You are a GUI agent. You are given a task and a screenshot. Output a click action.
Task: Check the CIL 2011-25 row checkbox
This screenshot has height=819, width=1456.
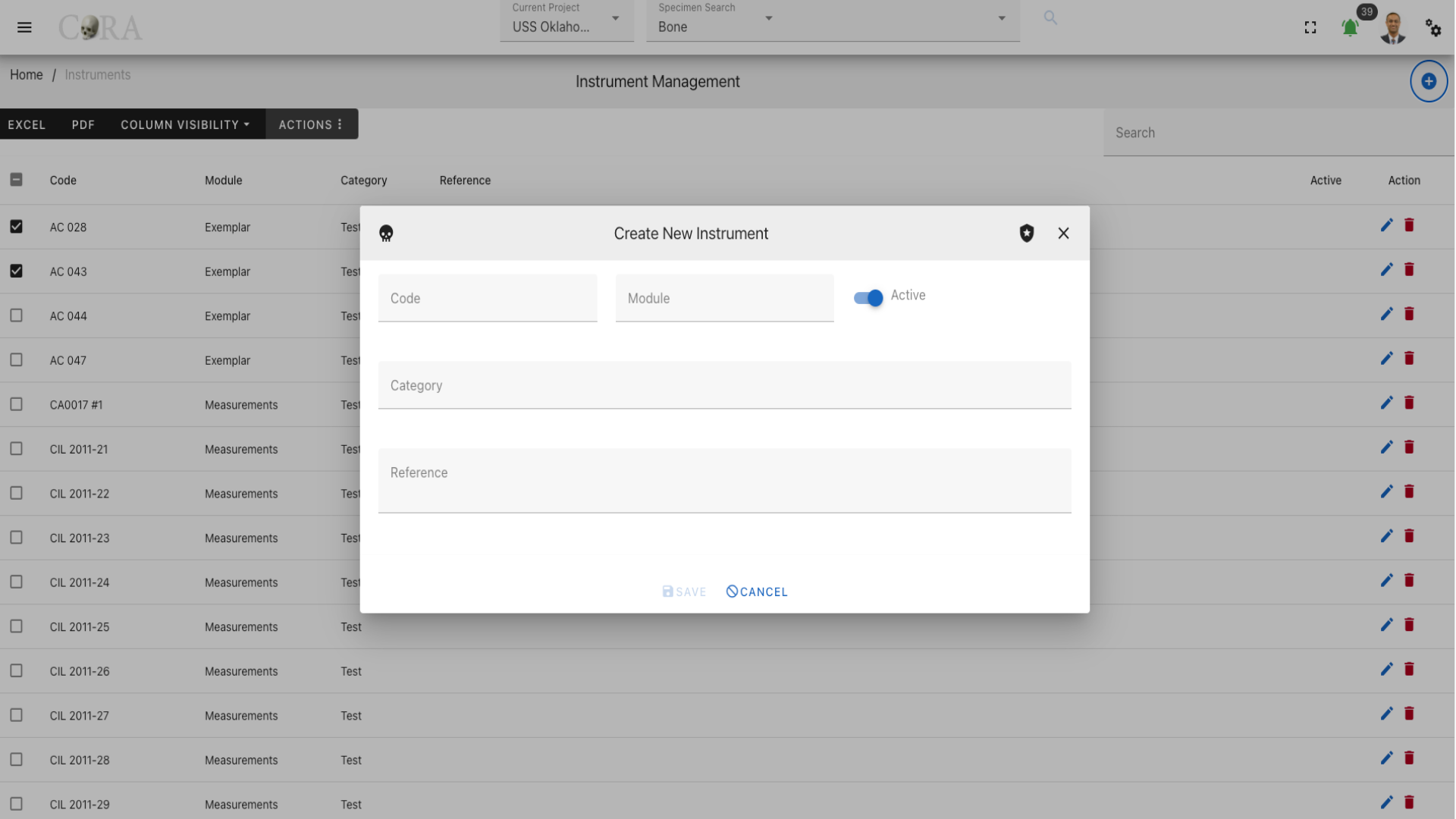pyautogui.click(x=16, y=626)
